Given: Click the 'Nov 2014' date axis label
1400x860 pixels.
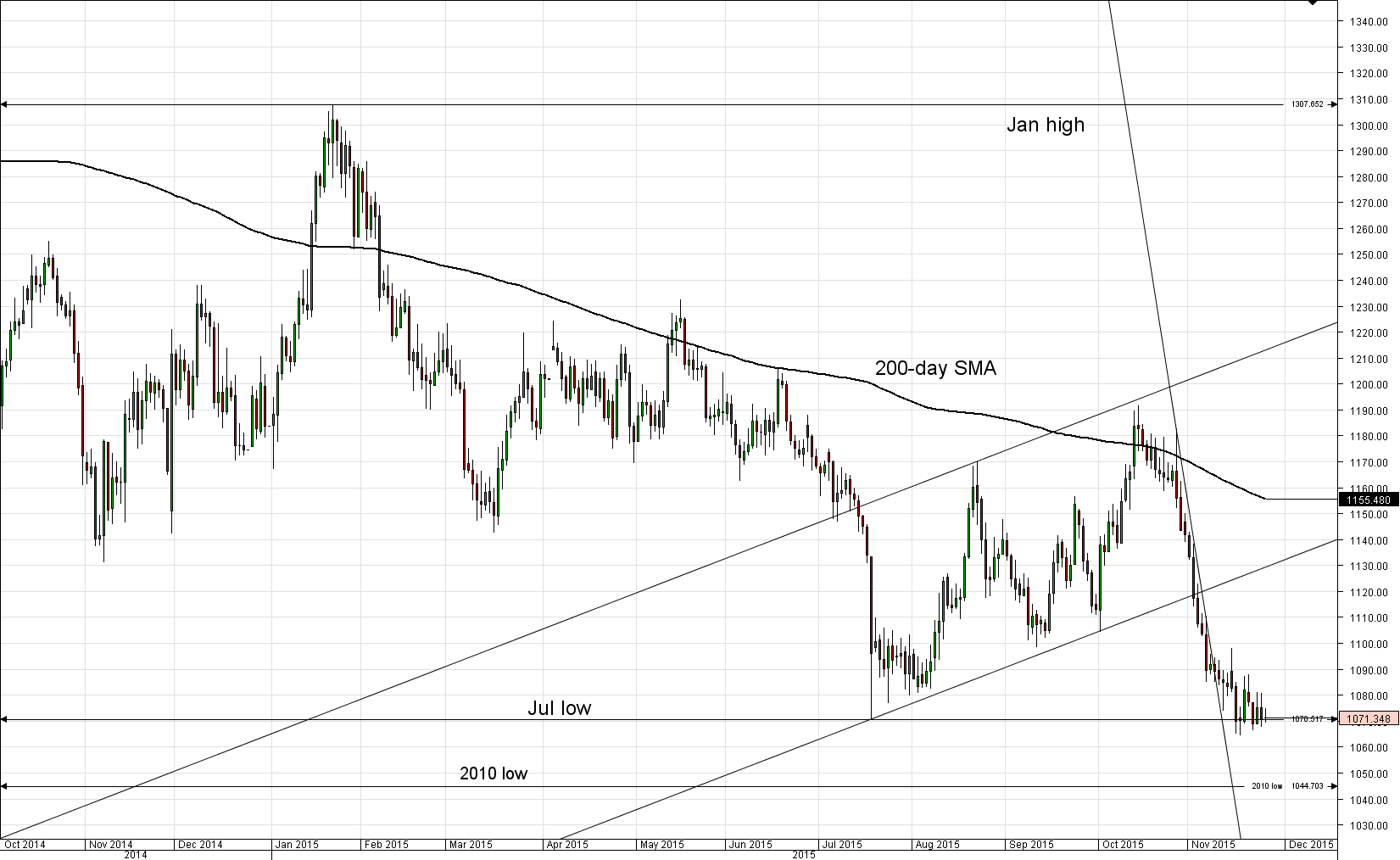Looking at the screenshot, I should coord(111,844).
